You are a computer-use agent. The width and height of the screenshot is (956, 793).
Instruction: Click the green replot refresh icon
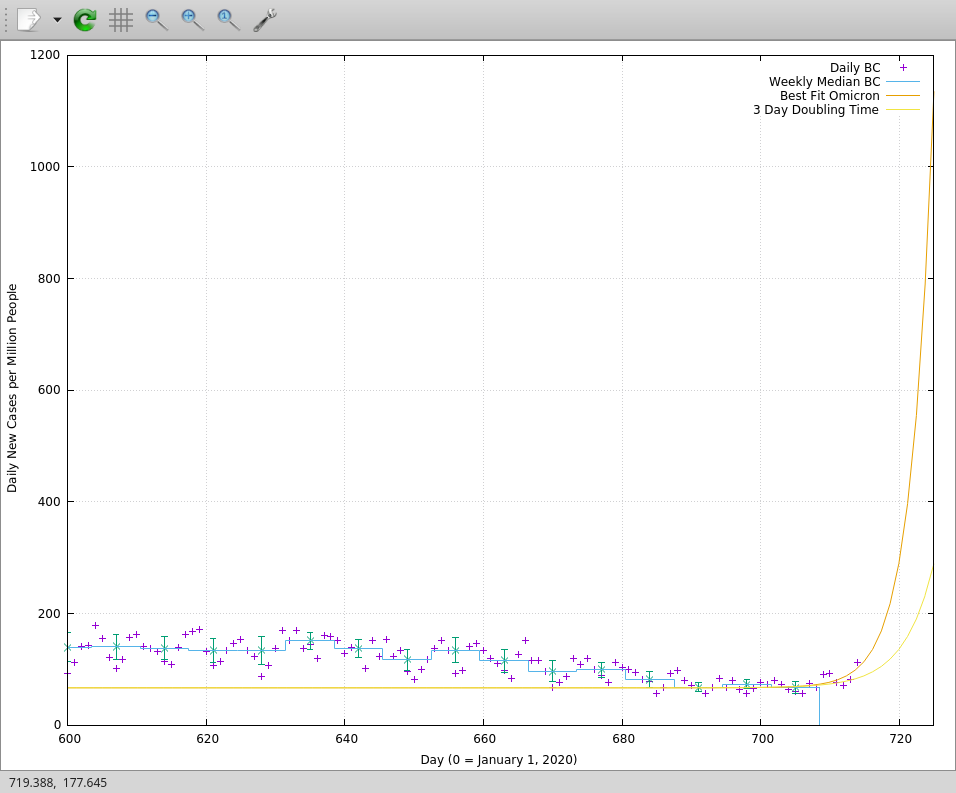[85, 20]
